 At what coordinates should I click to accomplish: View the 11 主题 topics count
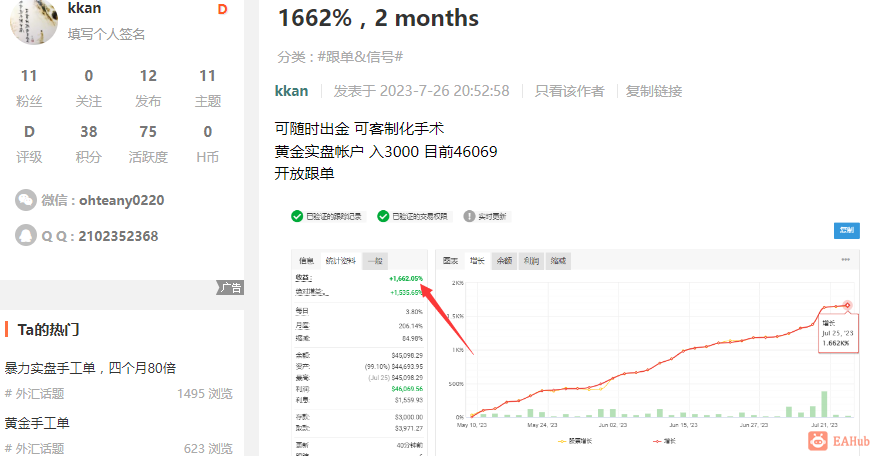coord(207,87)
